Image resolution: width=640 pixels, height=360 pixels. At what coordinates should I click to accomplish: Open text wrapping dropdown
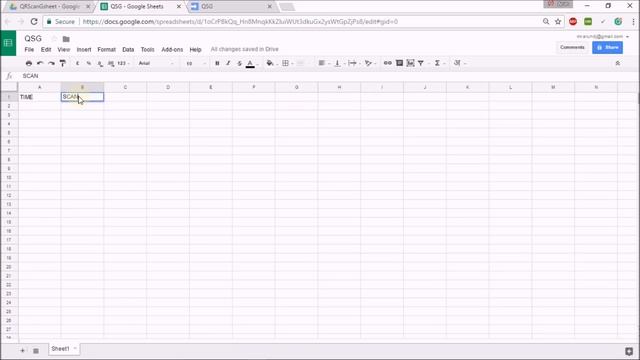coord(353,63)
